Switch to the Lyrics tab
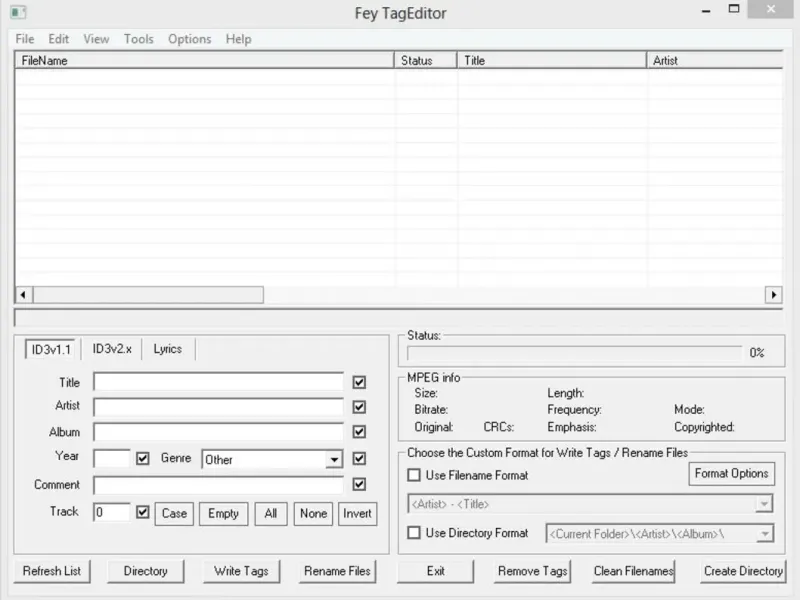Screen dimensions: 800x600 point(168,349)
